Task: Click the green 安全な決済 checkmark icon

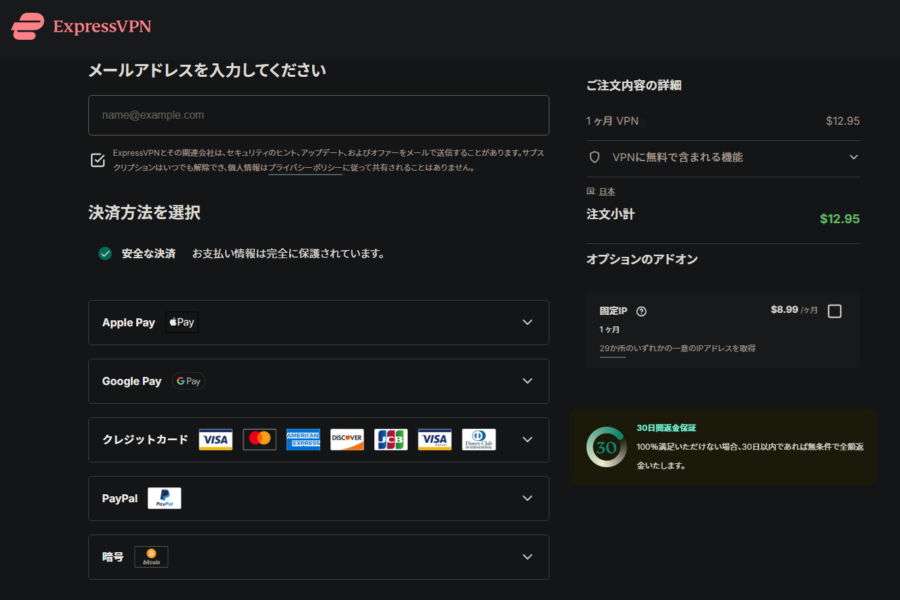Action: 105,253
